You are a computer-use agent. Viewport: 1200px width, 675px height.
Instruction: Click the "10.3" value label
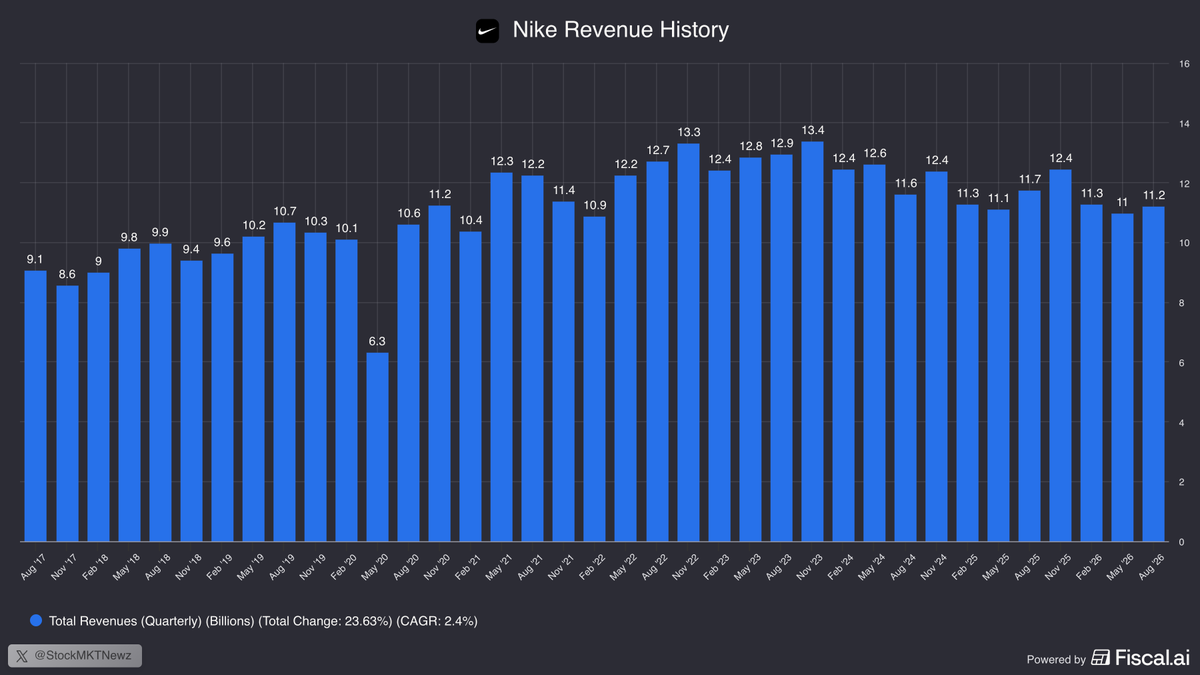(x=315, y=221)
